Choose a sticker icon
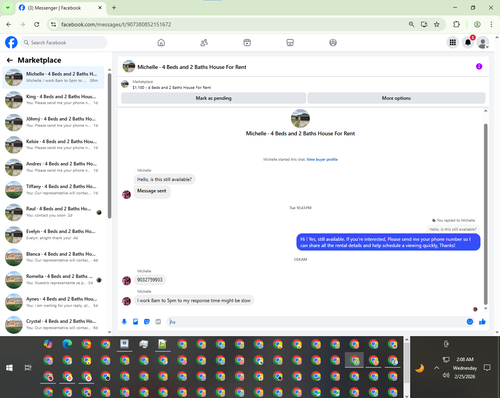 (x=147, y=322)
